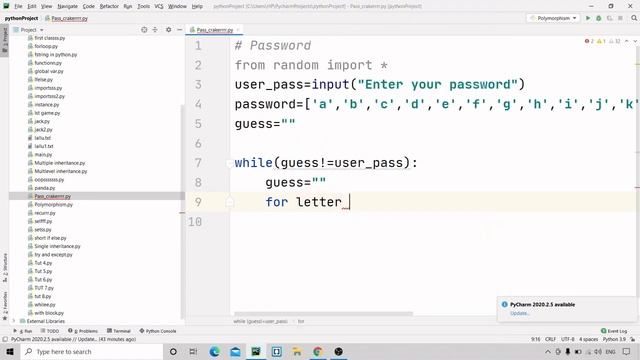Click the Project tree vertical scrollbar
The width and height of the screenshot is (640, 360).
point(182,212)
